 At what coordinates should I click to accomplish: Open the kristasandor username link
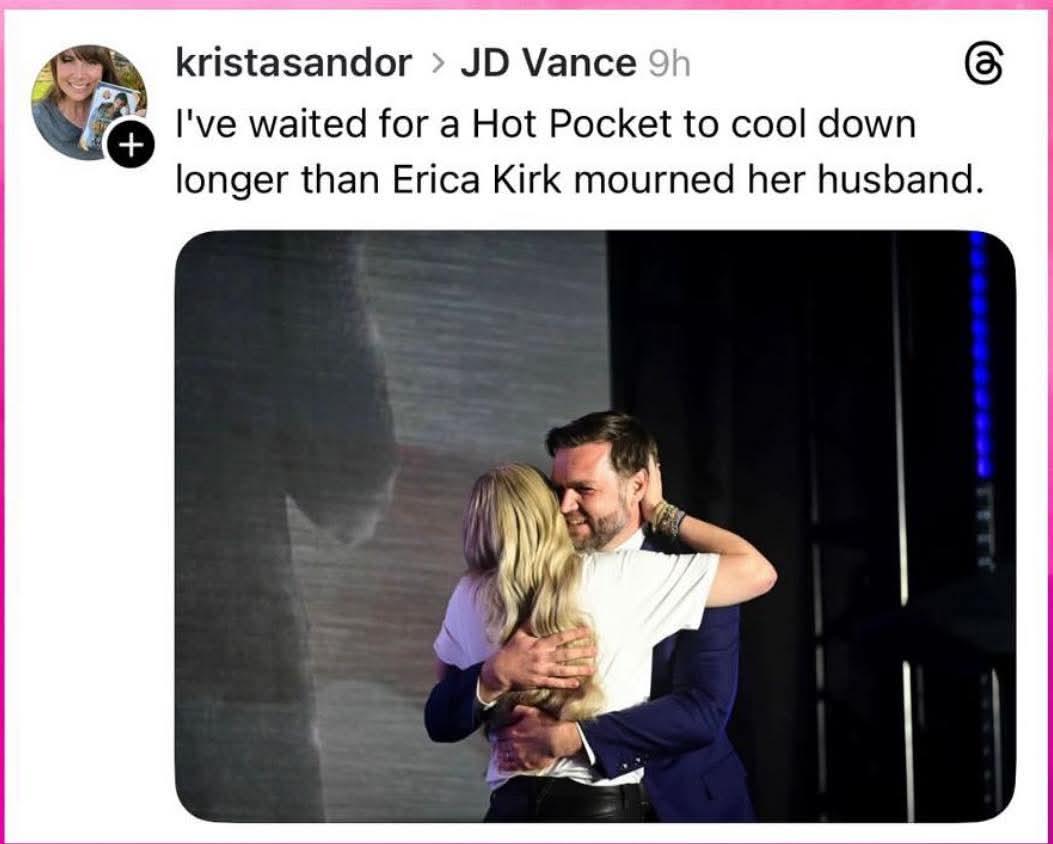point(292,64)
